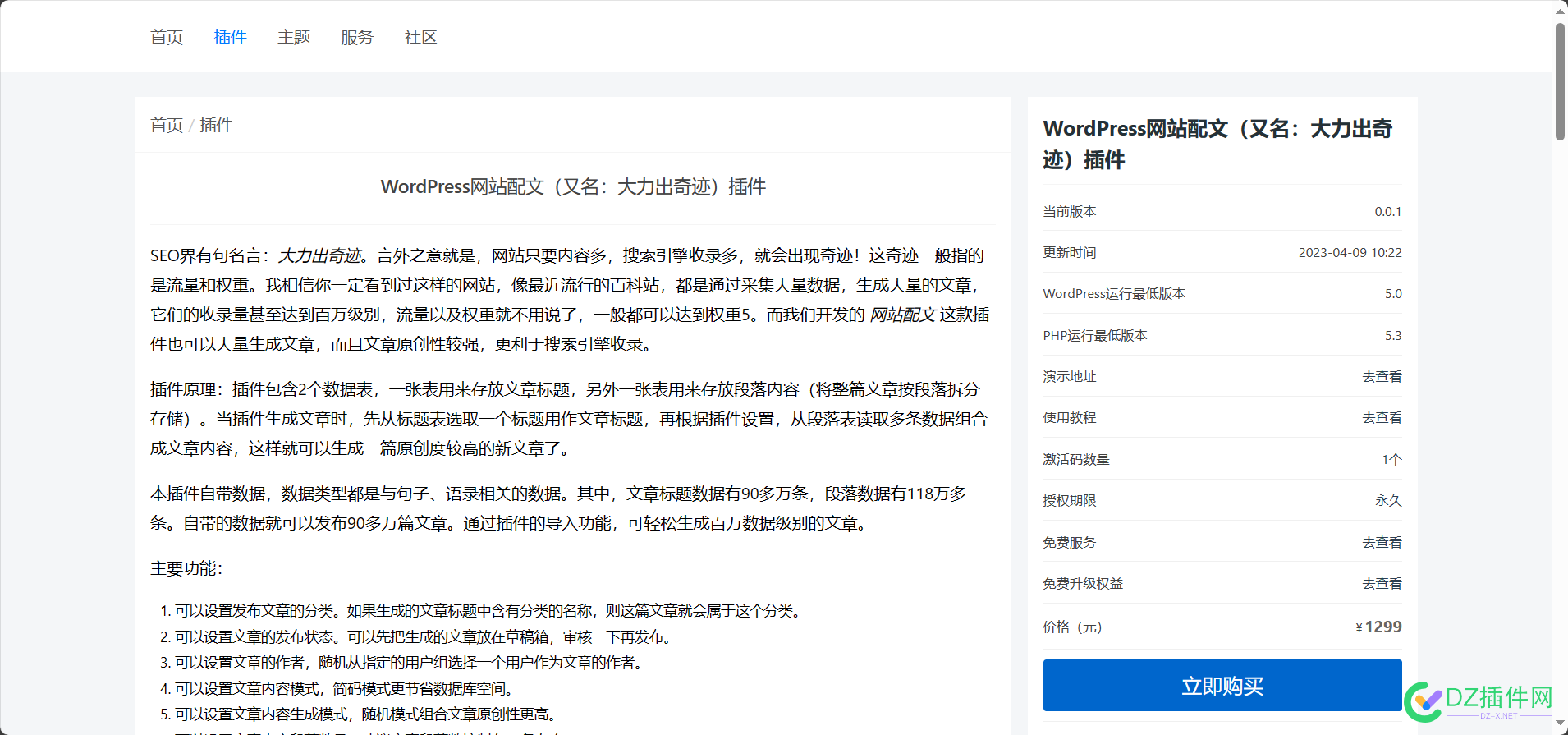The width and height of the screenshot is (1568, 735).
Task: Click list item 2 about 文章的发布状态
Action: click(x=423, y=636)
